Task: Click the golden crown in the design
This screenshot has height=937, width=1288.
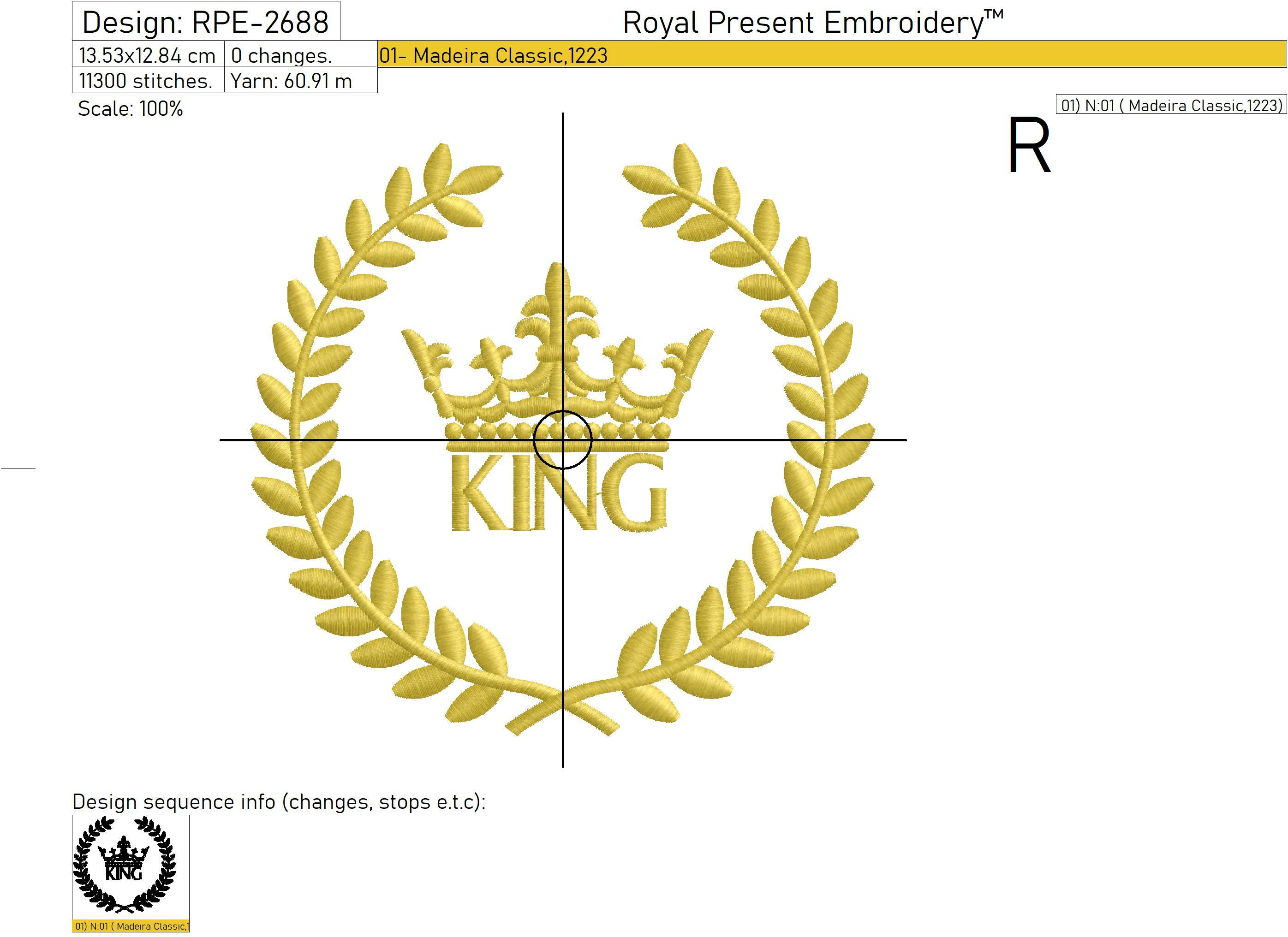Action: pyautogui.click(x=557, y=356)
